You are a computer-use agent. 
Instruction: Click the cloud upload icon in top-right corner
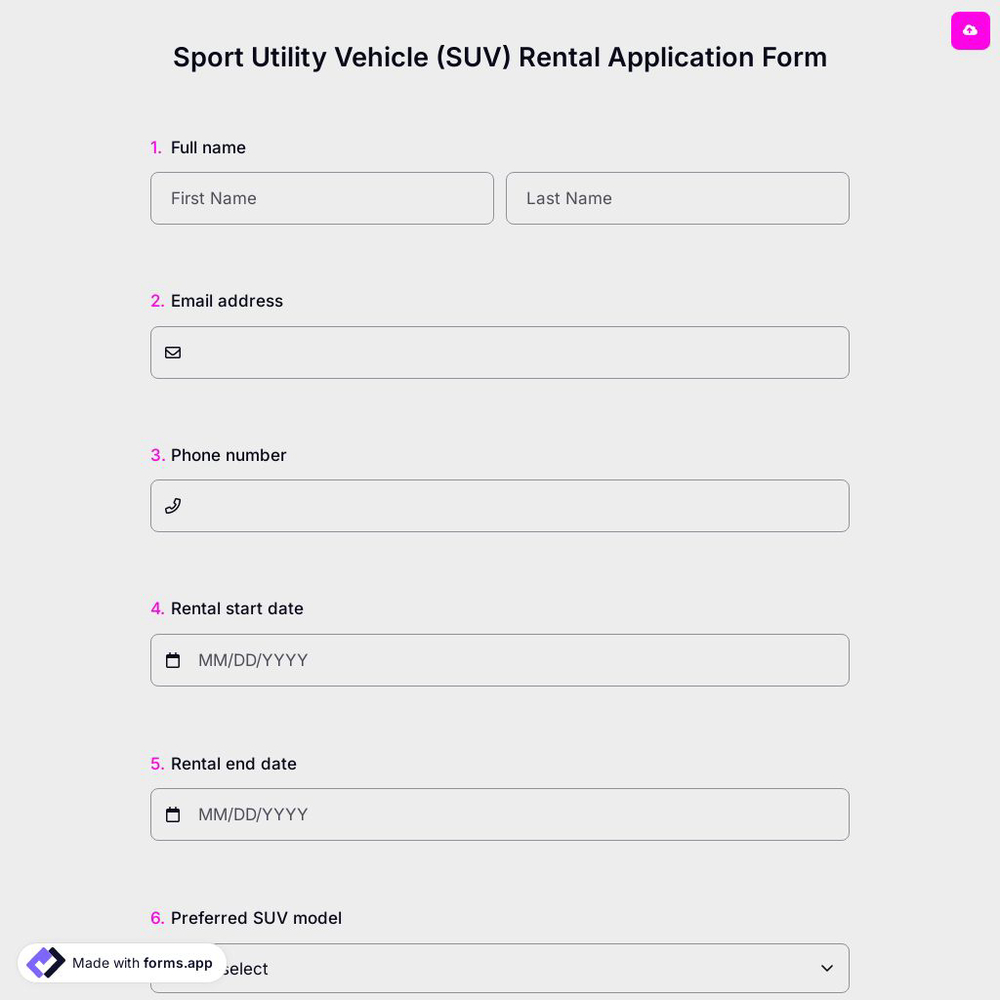tap(970, 31)
